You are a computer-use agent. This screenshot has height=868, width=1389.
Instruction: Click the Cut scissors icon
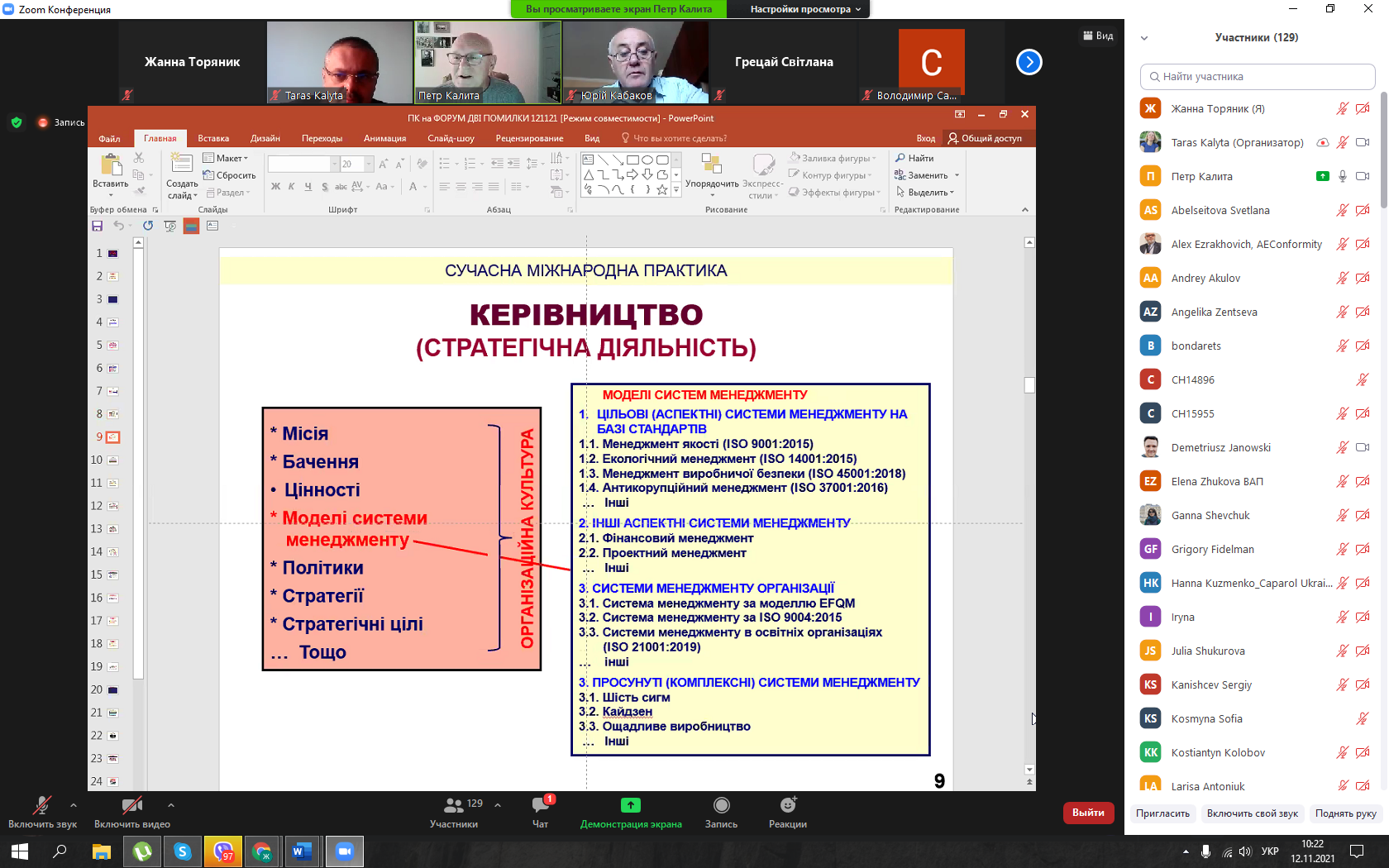click(139, 158)
